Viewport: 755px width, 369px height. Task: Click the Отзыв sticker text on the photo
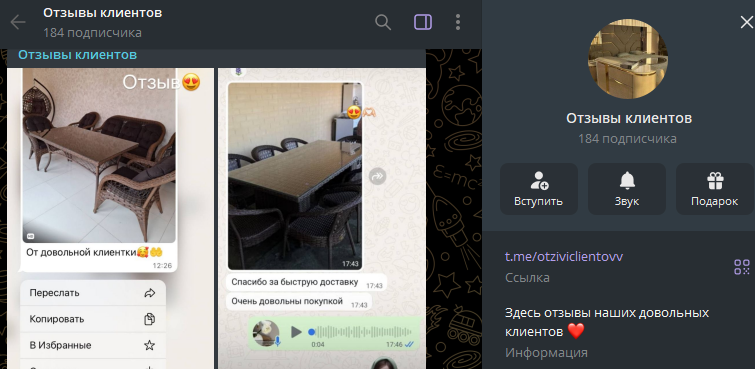151,82
